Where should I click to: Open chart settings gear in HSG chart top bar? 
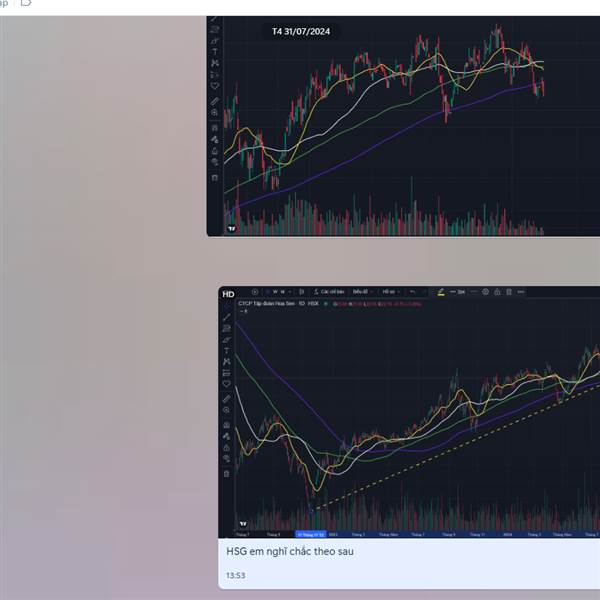pos(485,292)
